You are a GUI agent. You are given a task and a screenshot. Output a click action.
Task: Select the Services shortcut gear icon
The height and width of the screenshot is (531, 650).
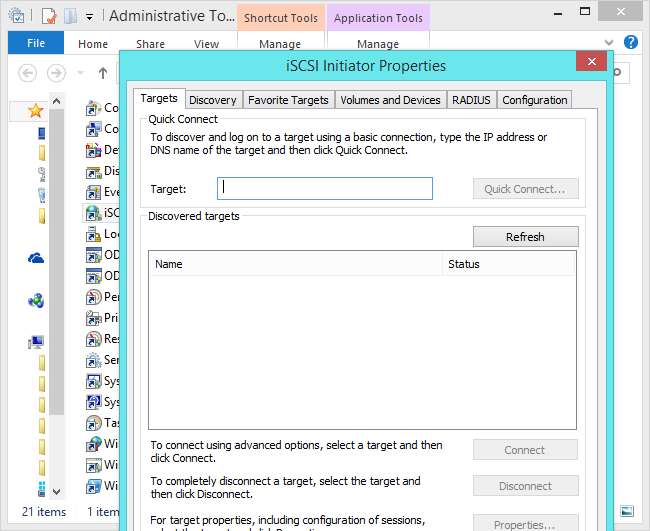point(94,360)
